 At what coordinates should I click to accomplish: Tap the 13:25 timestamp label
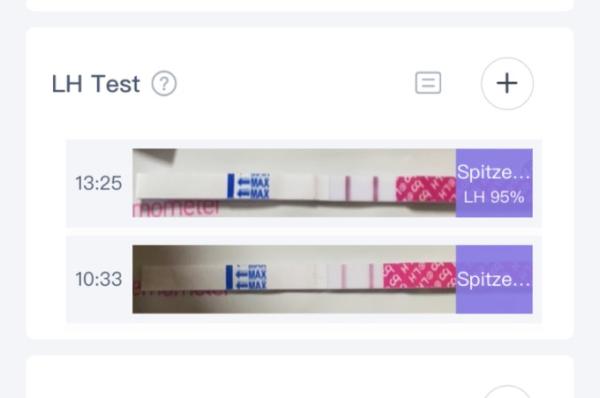tap(99, 183)
